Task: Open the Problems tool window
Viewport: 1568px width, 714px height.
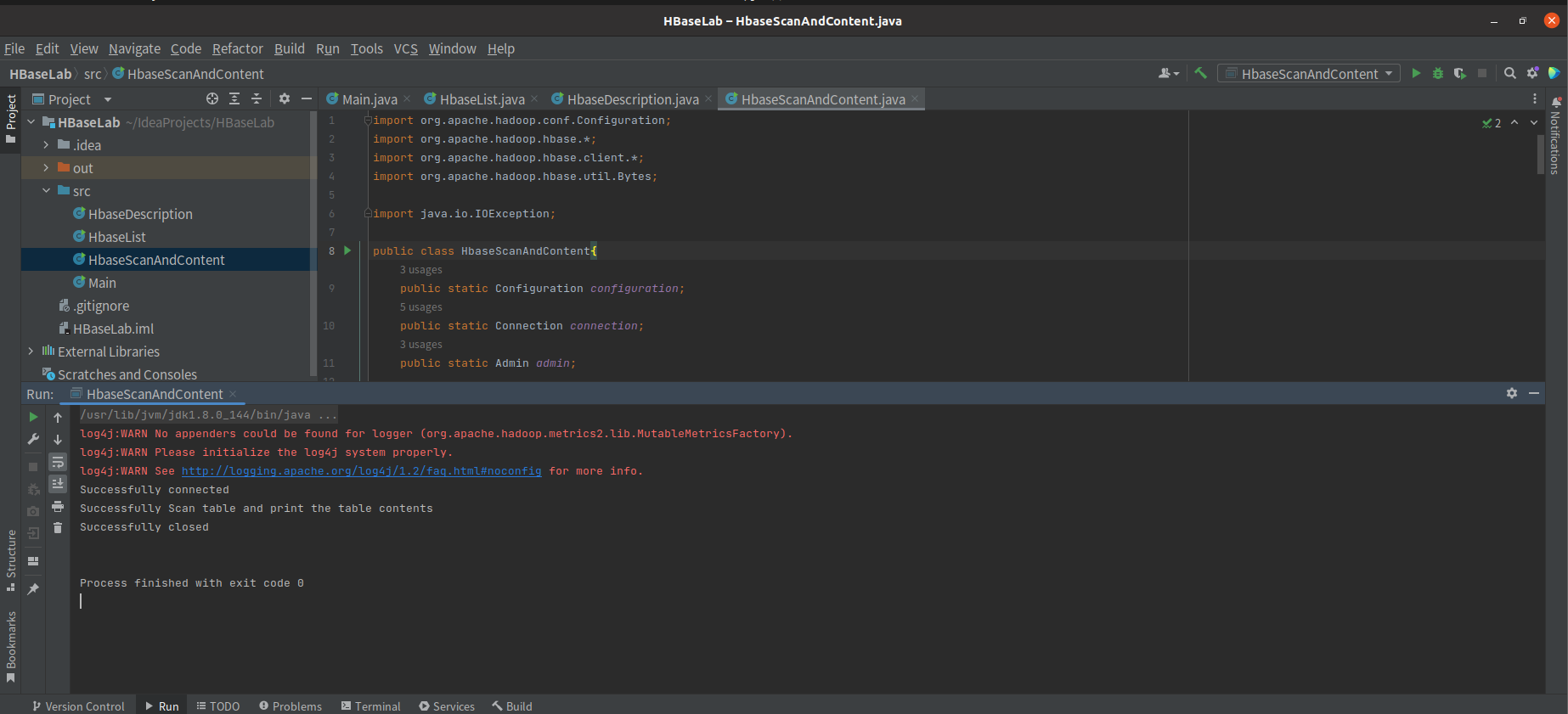Action: (x=290, y=706)
